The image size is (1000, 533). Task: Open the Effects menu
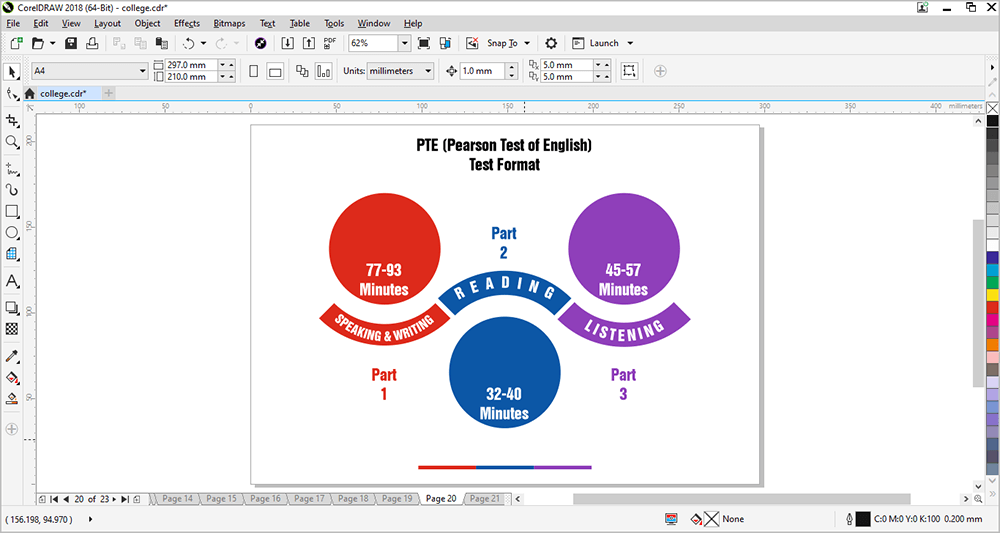[187, 24]
